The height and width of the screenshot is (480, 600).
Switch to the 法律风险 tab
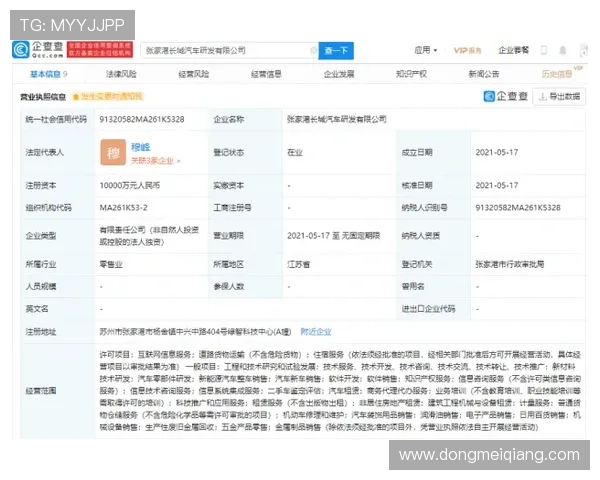click(121, 74)
